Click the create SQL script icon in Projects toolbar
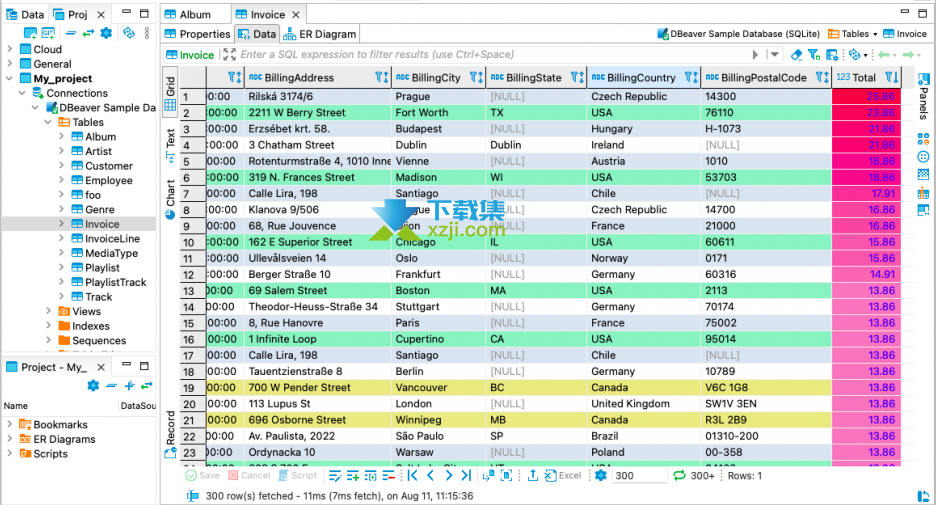Screen dimensions: 936x505 (x=48, y=33)
